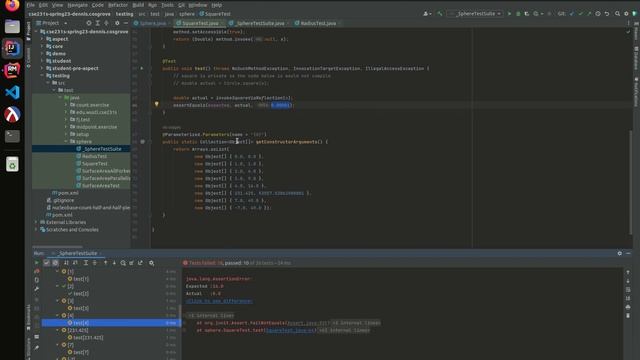Open the Build menu
640x360 pixels.
coord(138,5)
